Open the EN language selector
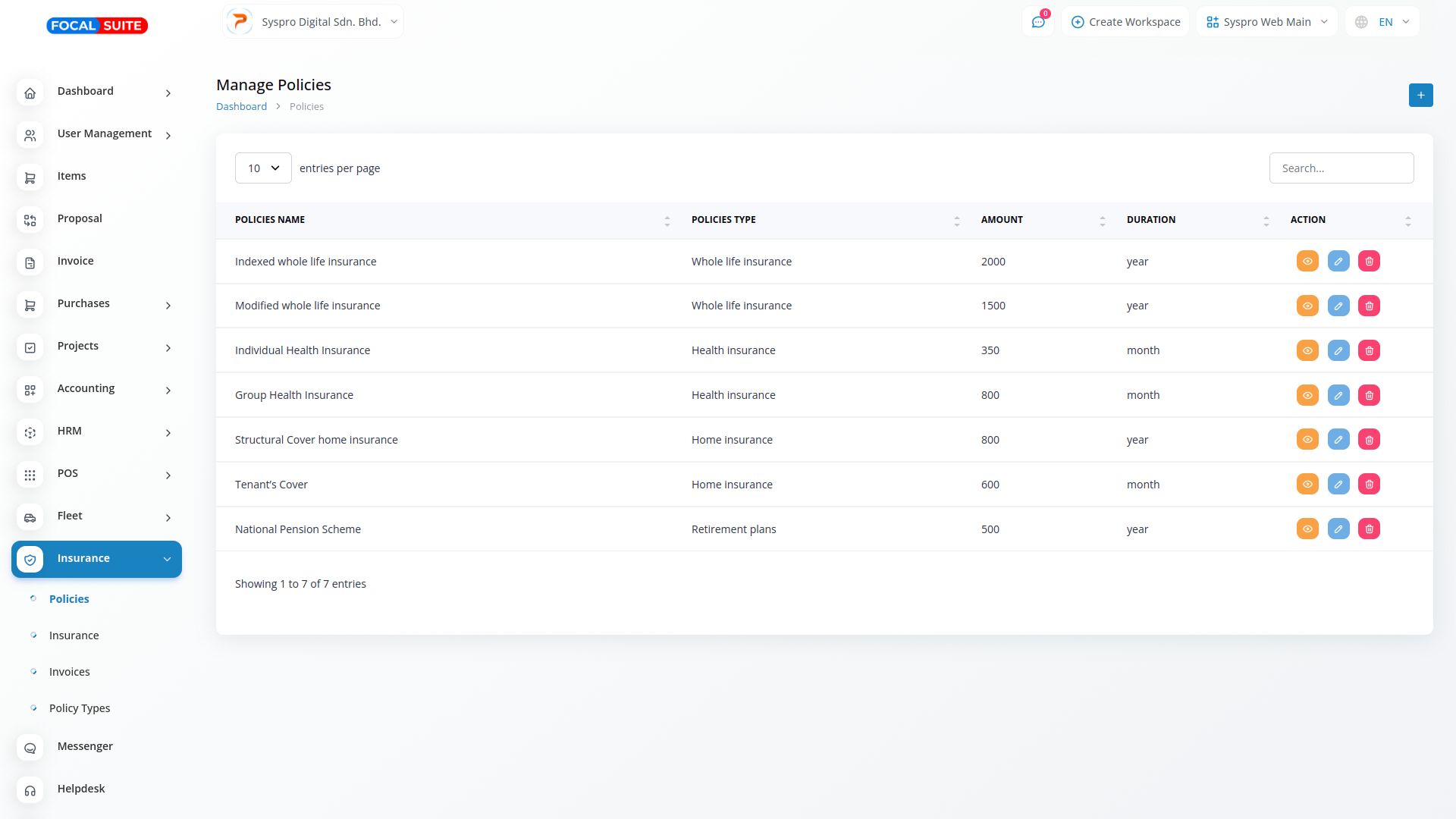 1382,22
